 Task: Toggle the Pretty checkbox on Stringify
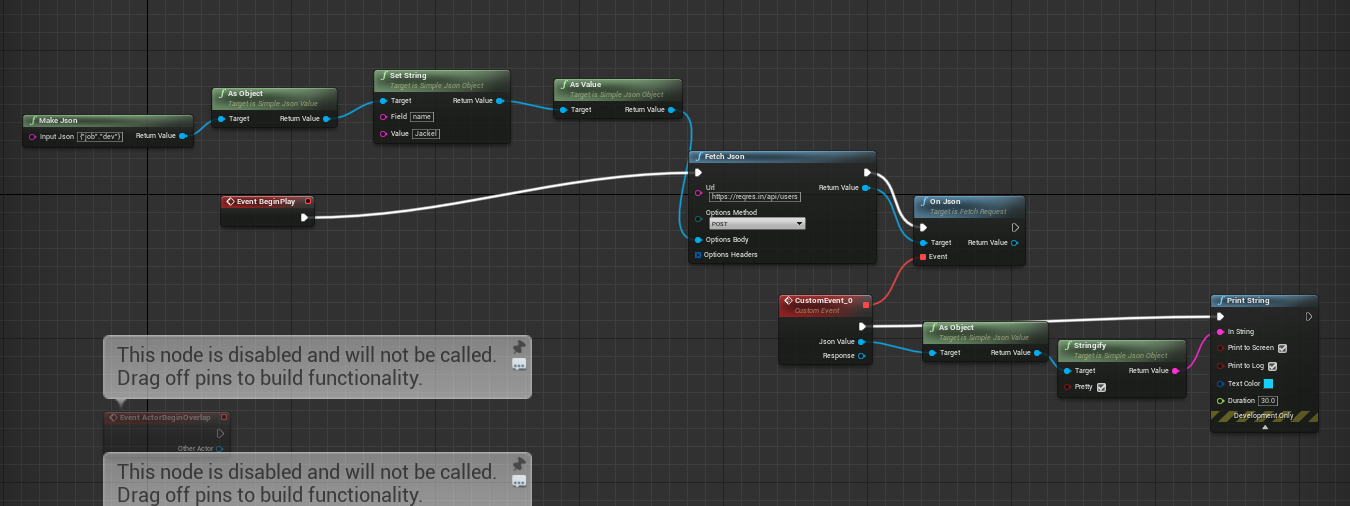click(1102, 387)
